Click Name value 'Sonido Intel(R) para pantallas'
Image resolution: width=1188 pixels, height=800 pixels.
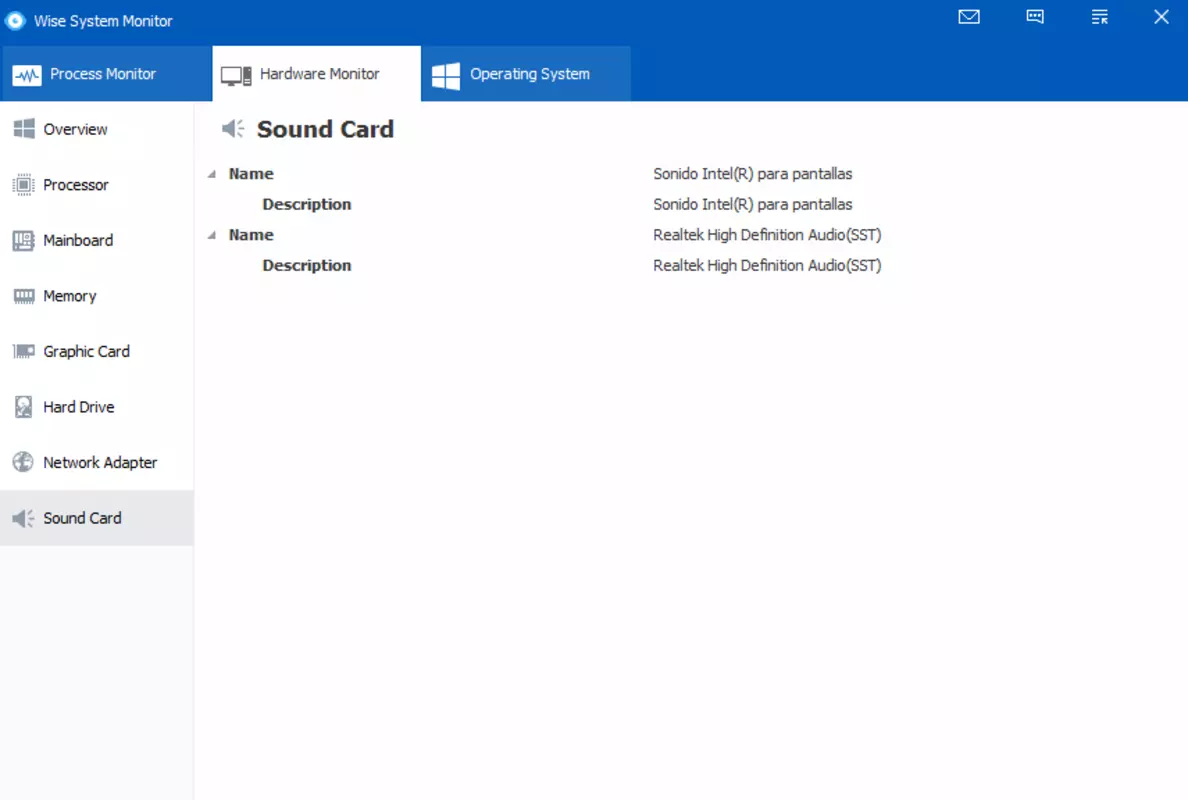pos(752,173)
